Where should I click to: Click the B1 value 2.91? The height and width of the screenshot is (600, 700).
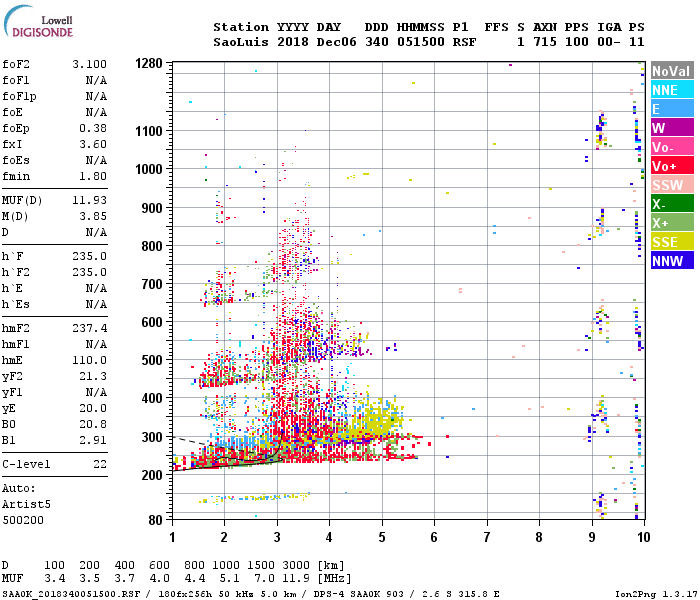(x=93, y=441)
